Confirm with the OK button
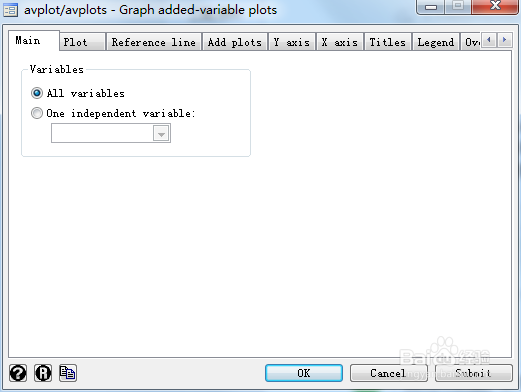Image resolution: width=521 pixels, height=392 pixels. click(304, 373)
